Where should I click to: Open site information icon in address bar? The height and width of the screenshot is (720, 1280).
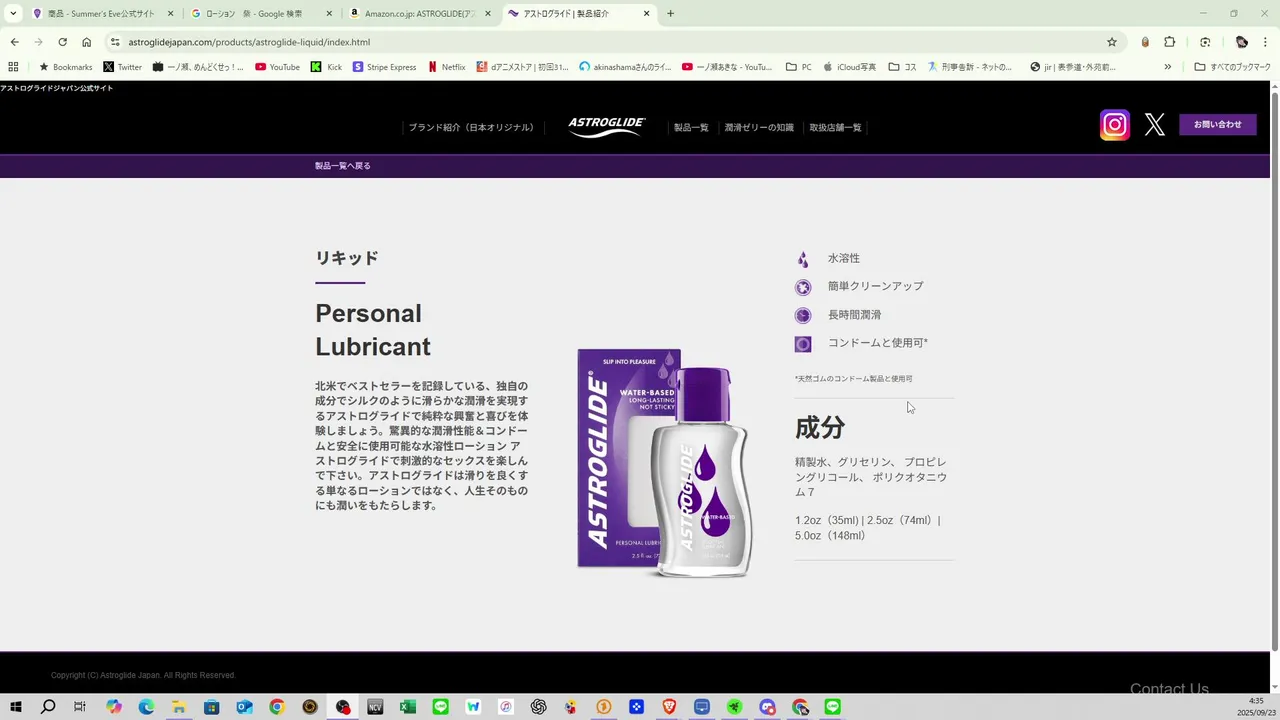click(x=115, y=42)
